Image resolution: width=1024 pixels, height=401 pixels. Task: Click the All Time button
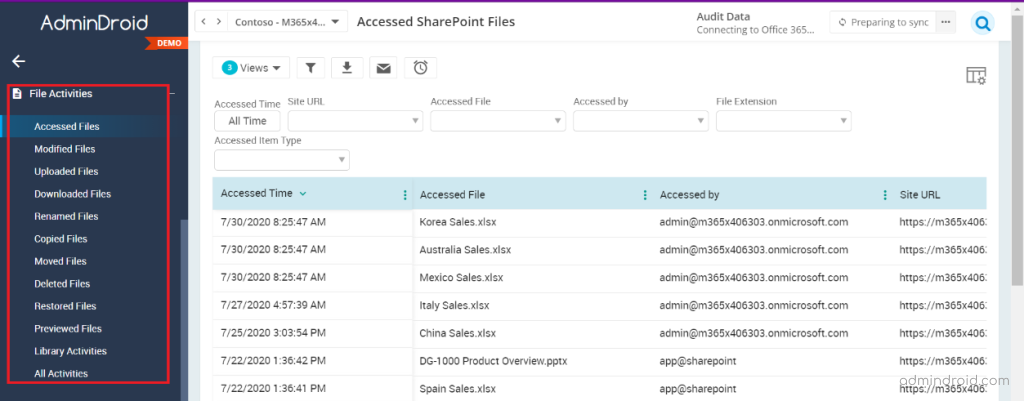(247, 121)
